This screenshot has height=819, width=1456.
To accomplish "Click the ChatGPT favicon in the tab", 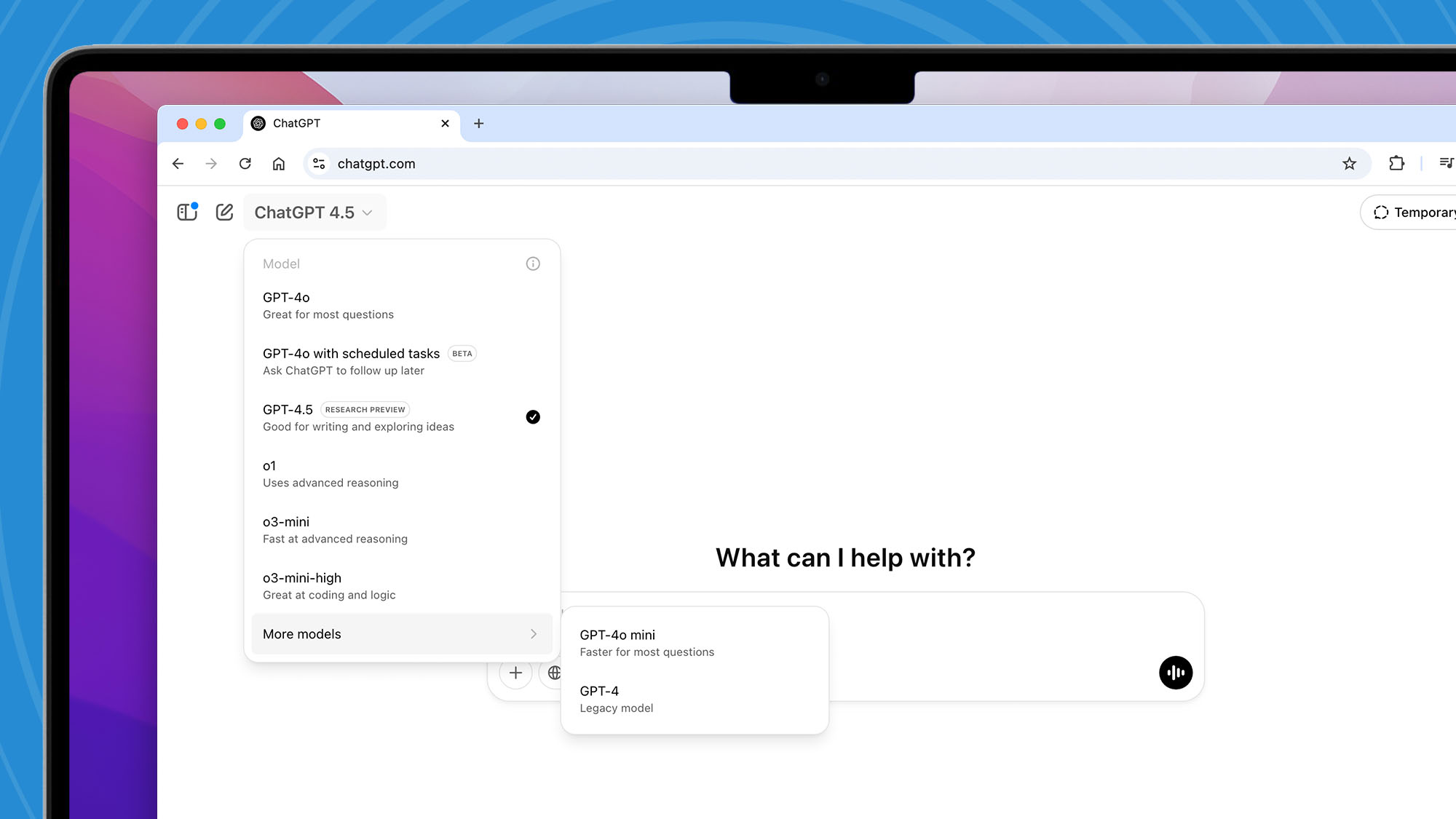I will click(258, 124).
